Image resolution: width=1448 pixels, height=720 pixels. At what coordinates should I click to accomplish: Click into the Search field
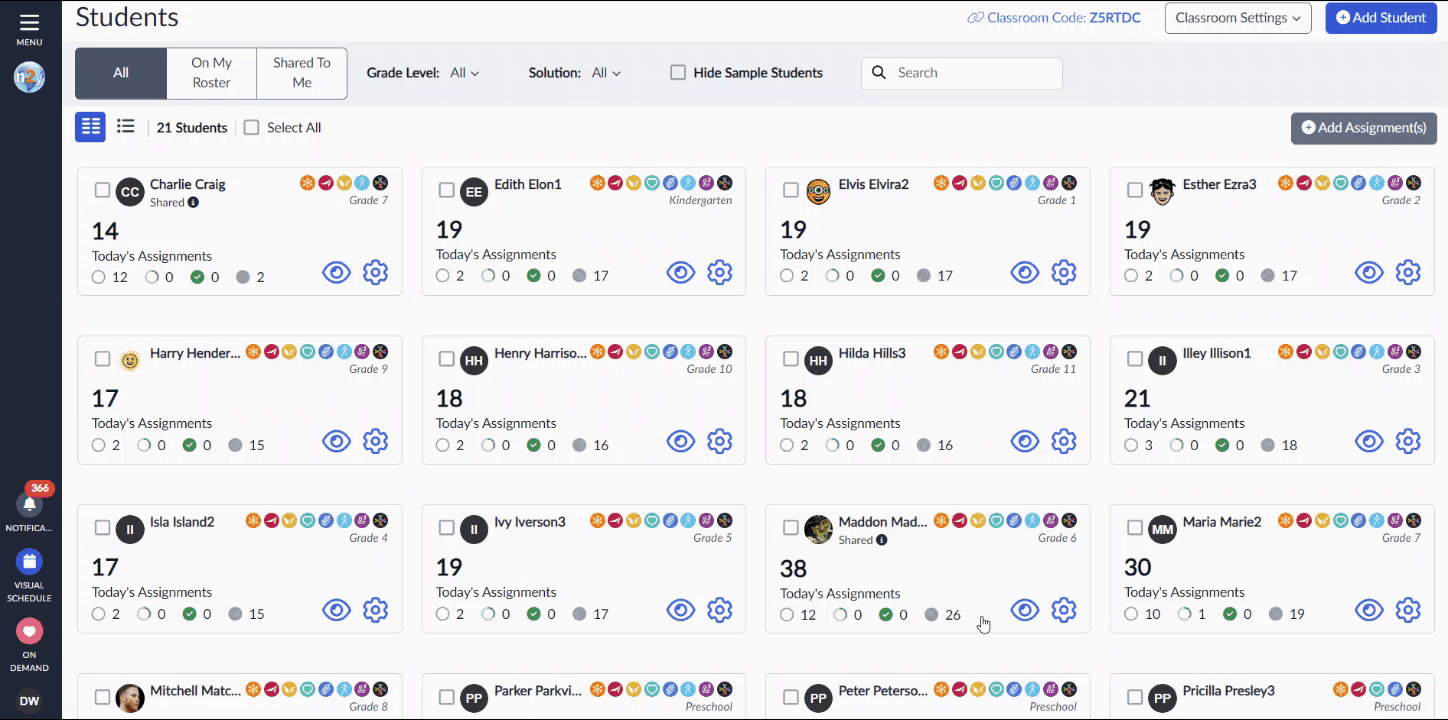(x=962, y=73)
